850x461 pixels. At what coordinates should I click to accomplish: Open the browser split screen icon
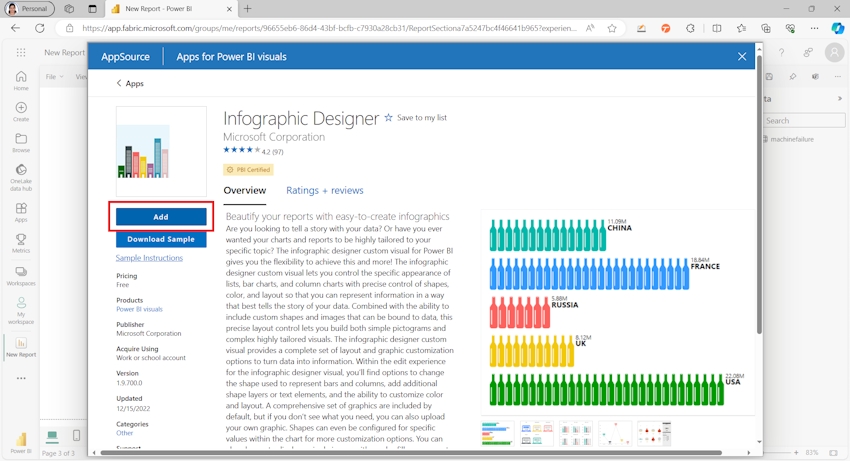[717, 28]
